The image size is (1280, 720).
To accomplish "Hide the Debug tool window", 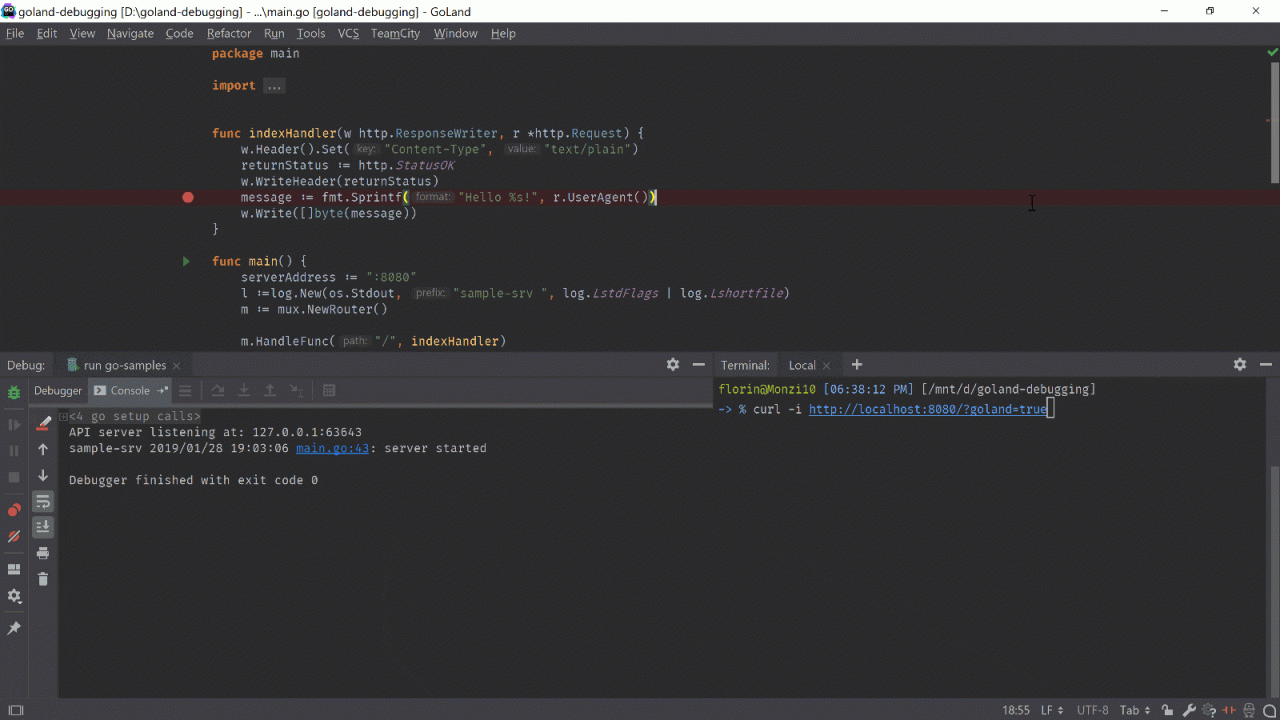I will pyautogui.click(x=699, y=365).
